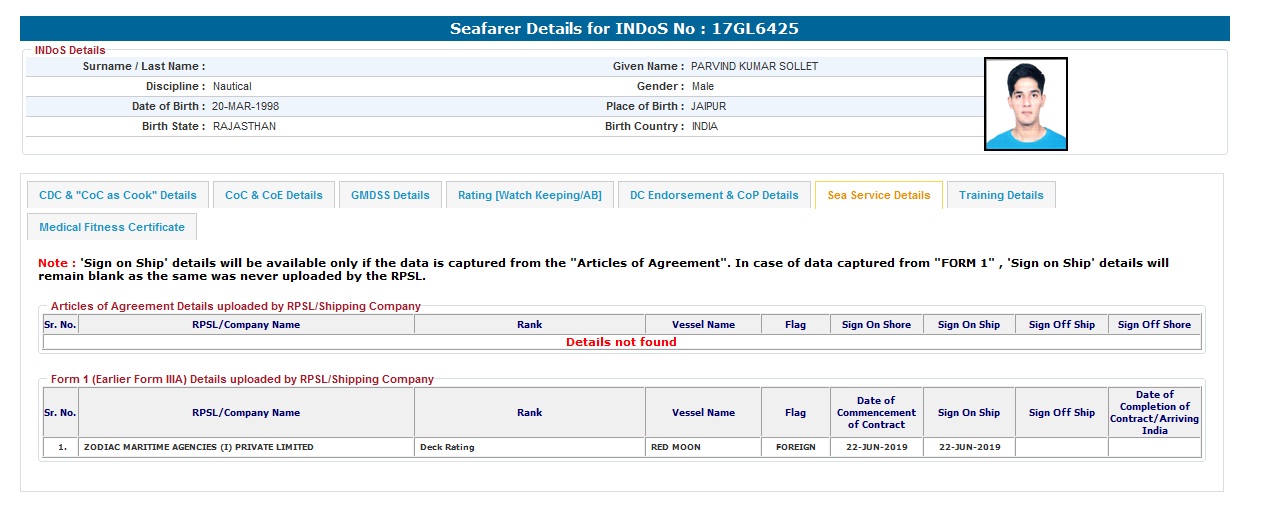Go to DC Endorsement & CoP Details tab

coord(714,195)
